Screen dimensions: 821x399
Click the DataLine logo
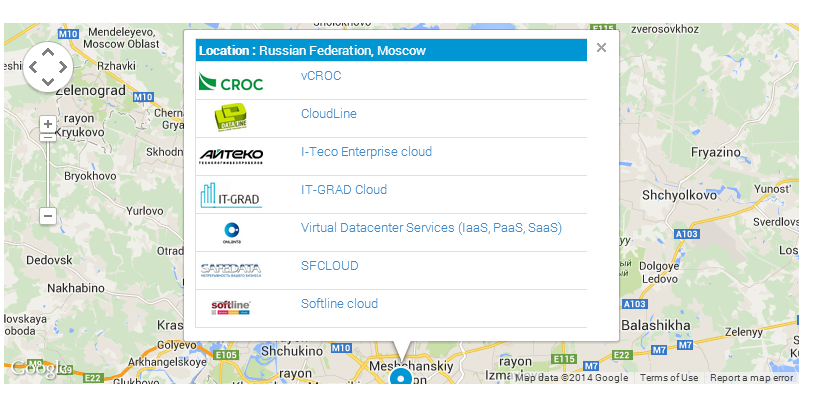point(230,117)
